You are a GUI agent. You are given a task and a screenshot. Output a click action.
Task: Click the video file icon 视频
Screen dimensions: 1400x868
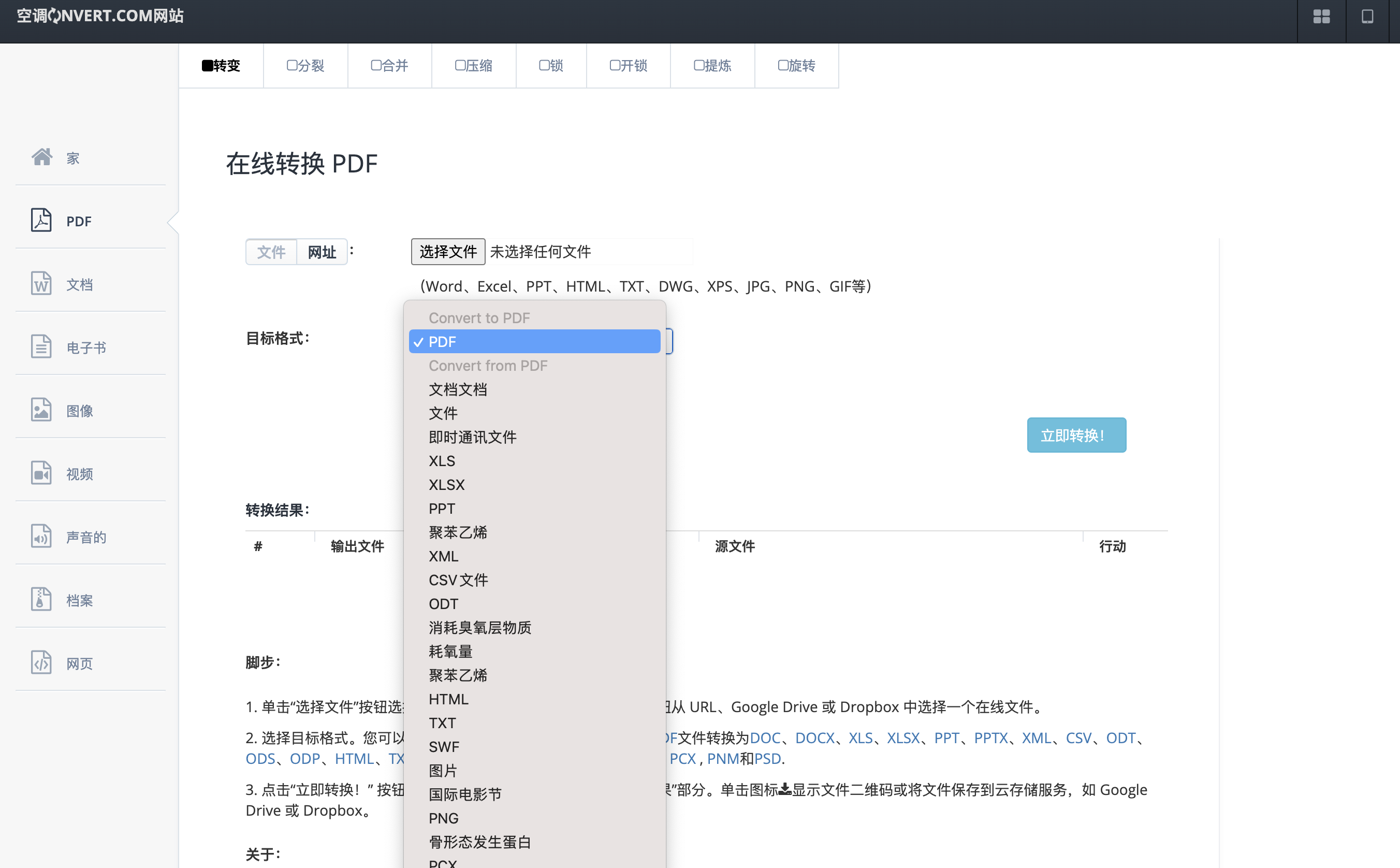point(41,473)
